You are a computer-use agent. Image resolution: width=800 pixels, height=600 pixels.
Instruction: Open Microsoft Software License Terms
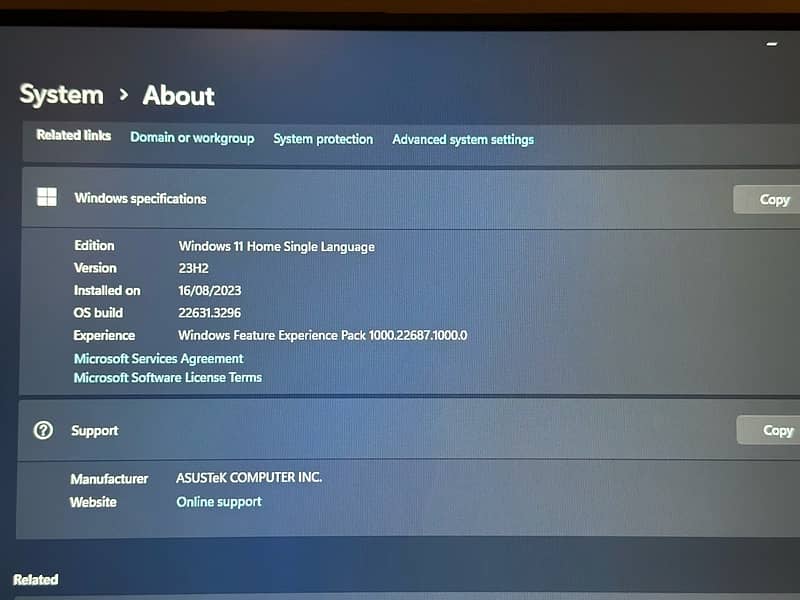click(167, 377)
